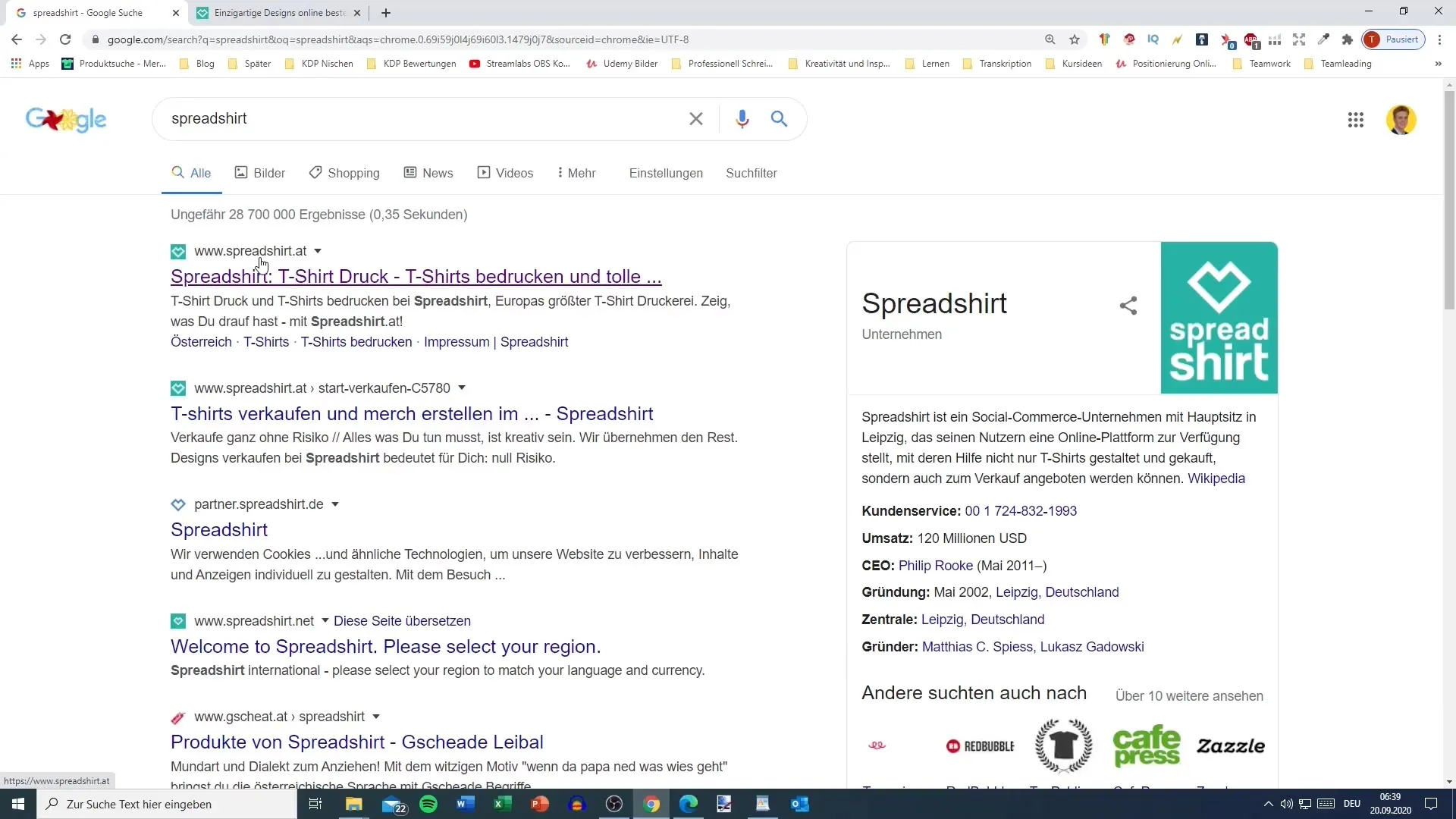Switch to Bilder results tab
Screen dimensions: 1456x819
point(260,173)
